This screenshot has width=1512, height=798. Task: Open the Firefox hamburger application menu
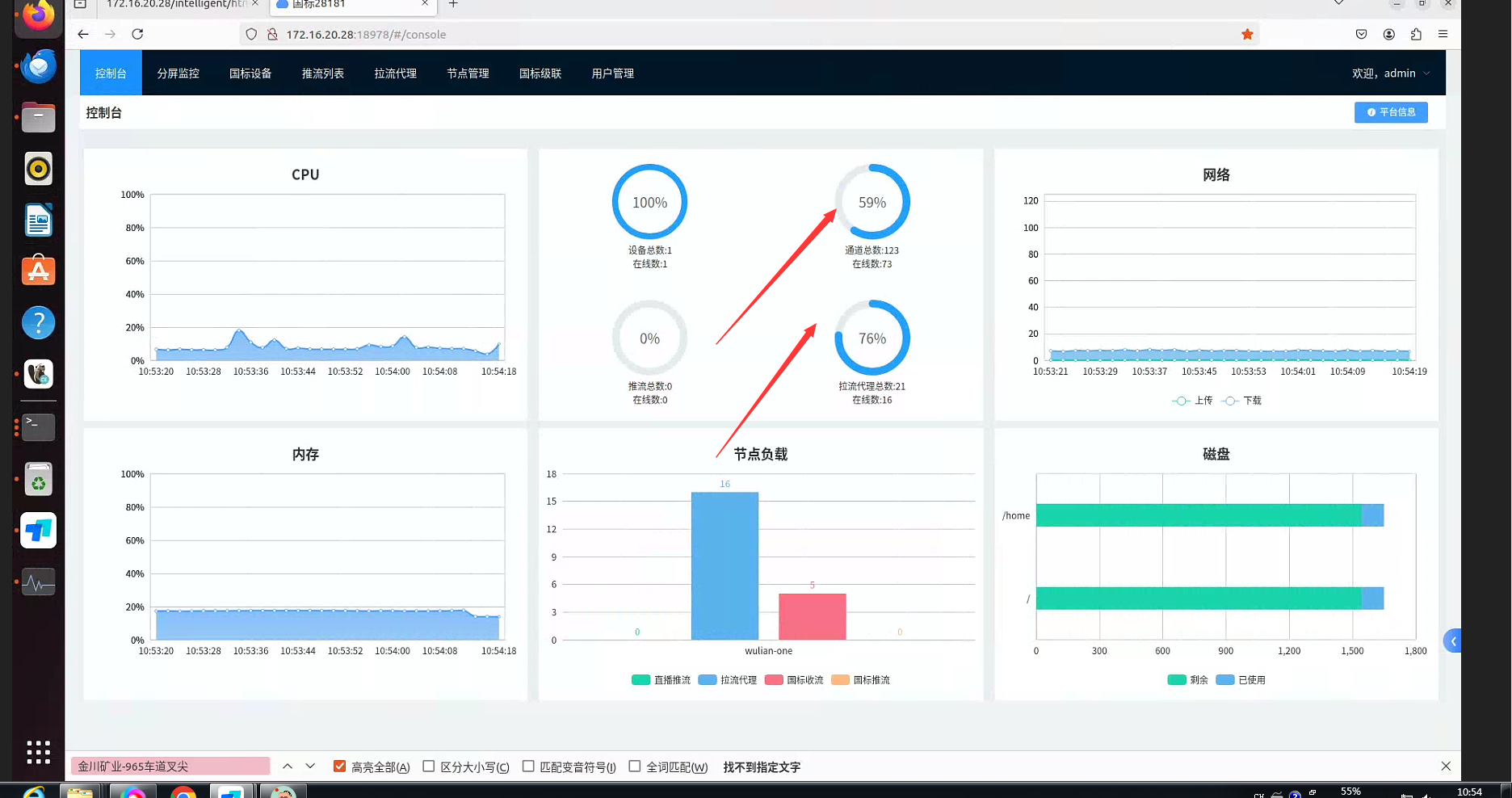tap(1443, 34)
